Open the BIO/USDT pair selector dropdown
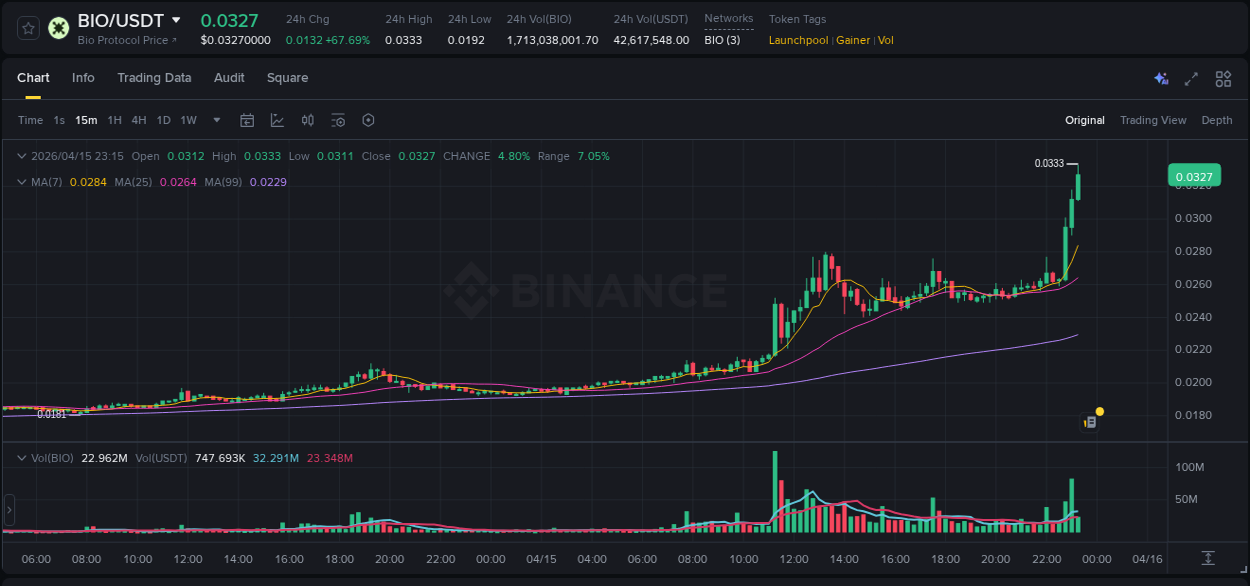The height and width of the screenshot is (586, 1250). tap(175, 19)
